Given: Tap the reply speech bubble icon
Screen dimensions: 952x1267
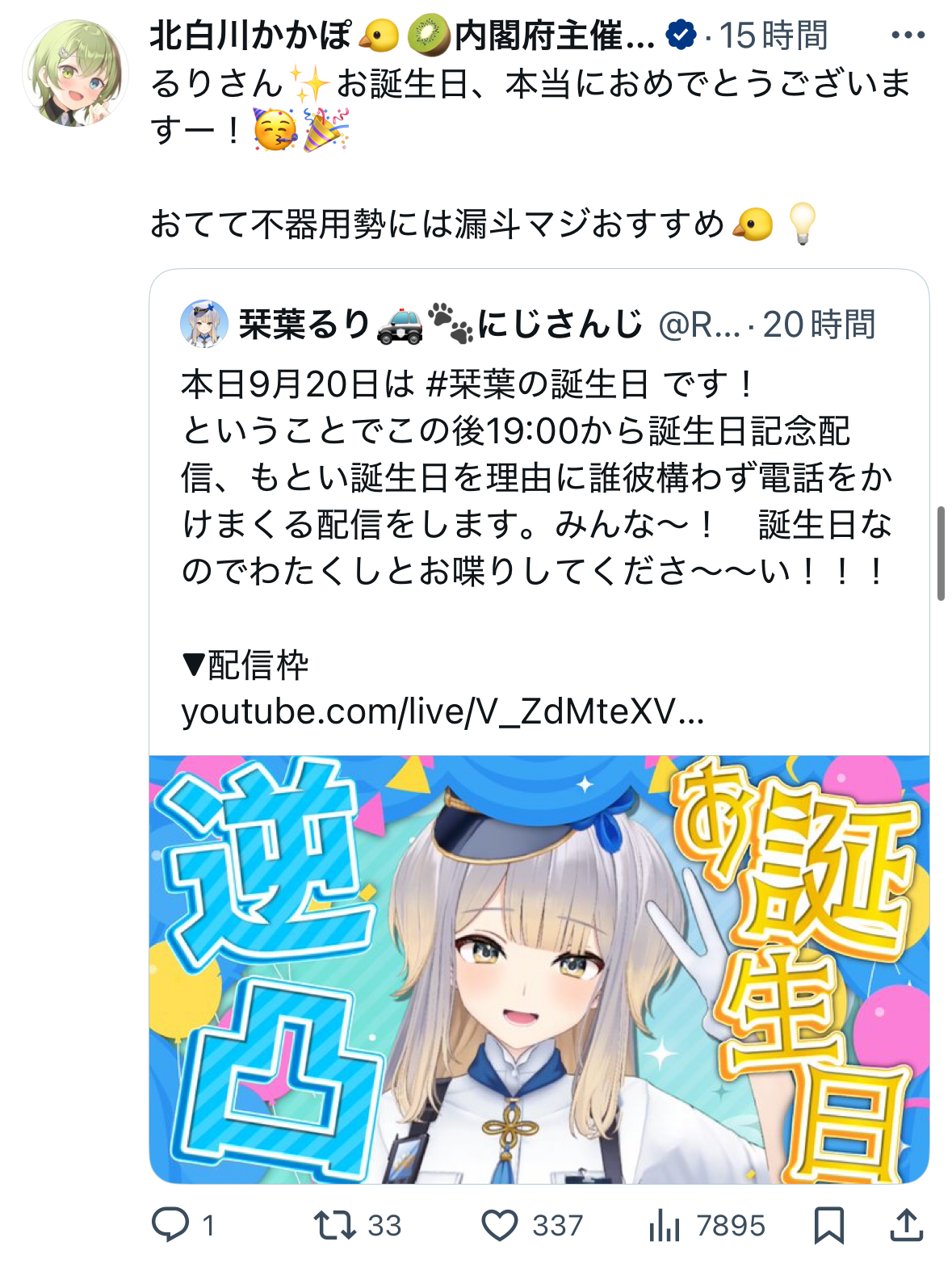Looking at the screenshot, I should pos(170,1224).
